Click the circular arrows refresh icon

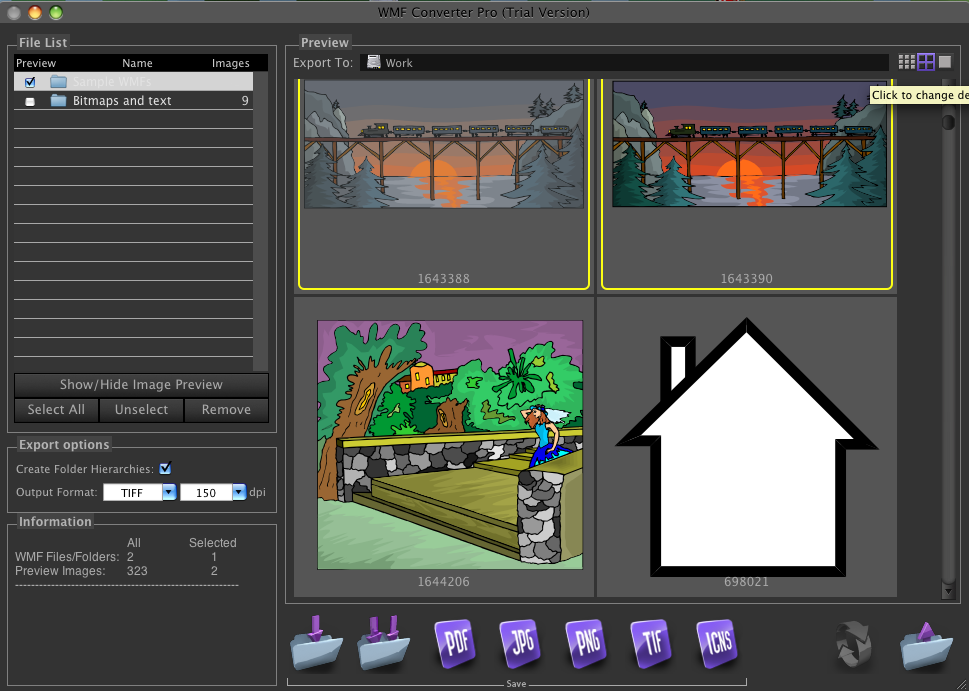[x=857, y=645]
